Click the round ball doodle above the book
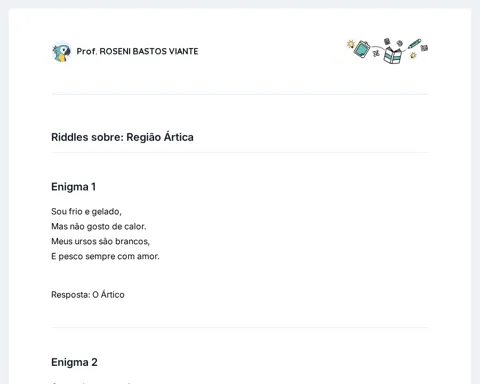The width and height of the screenshot is (480, 384). point(399,43)
